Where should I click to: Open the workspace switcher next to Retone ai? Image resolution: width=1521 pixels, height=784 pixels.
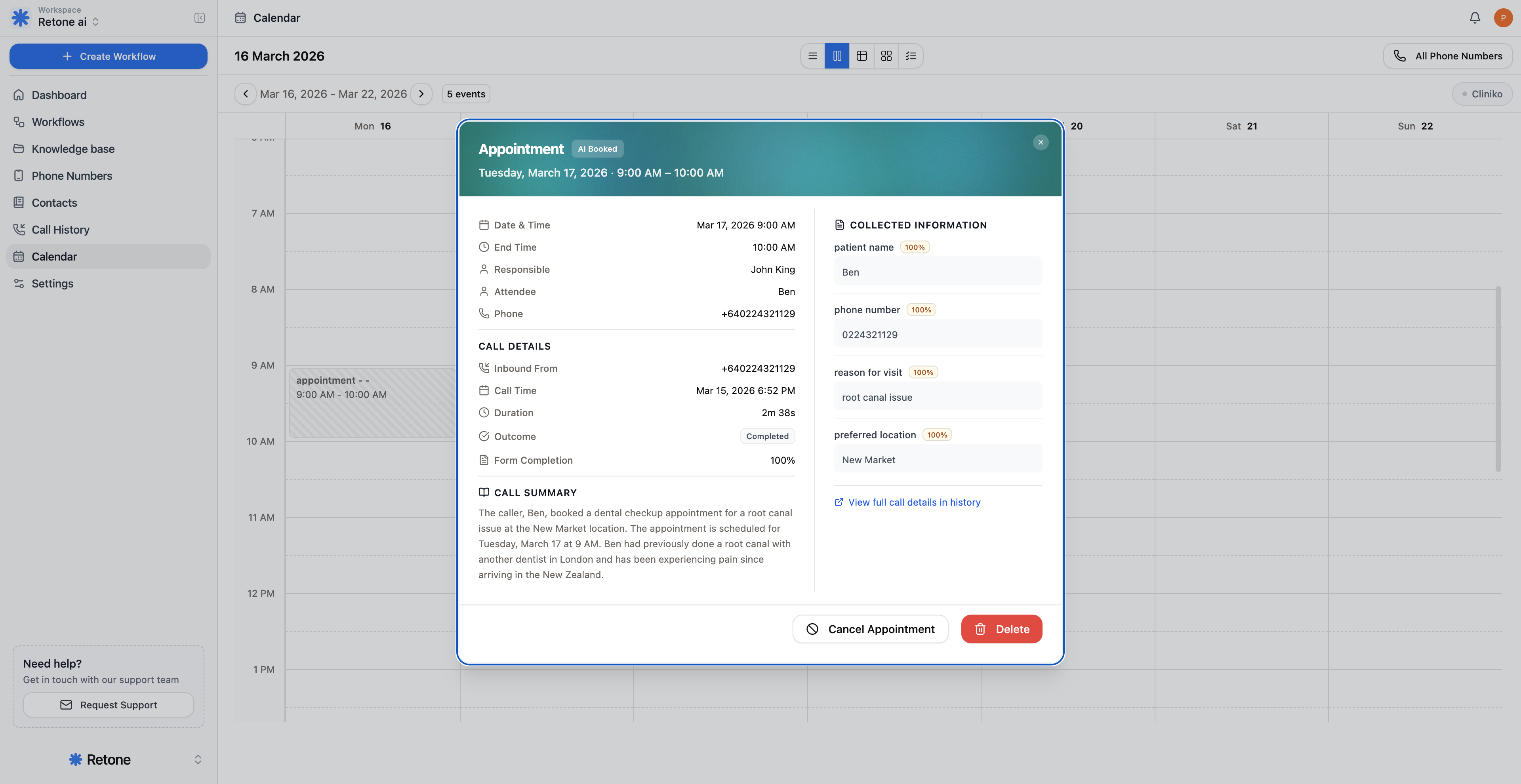point(95,22)
